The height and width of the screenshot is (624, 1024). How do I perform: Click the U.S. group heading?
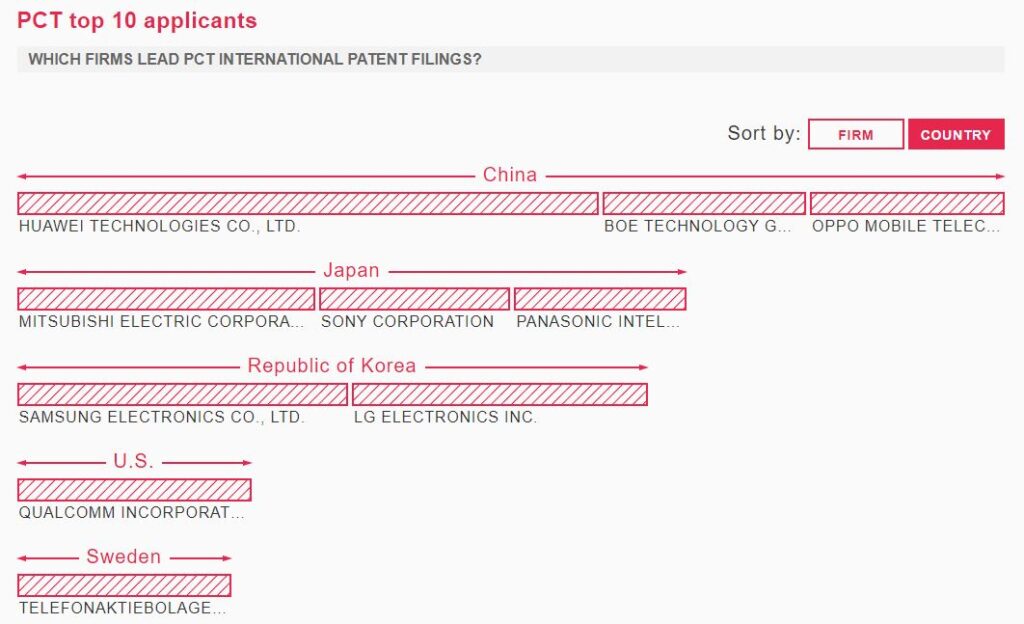click(x=134, y=461)
